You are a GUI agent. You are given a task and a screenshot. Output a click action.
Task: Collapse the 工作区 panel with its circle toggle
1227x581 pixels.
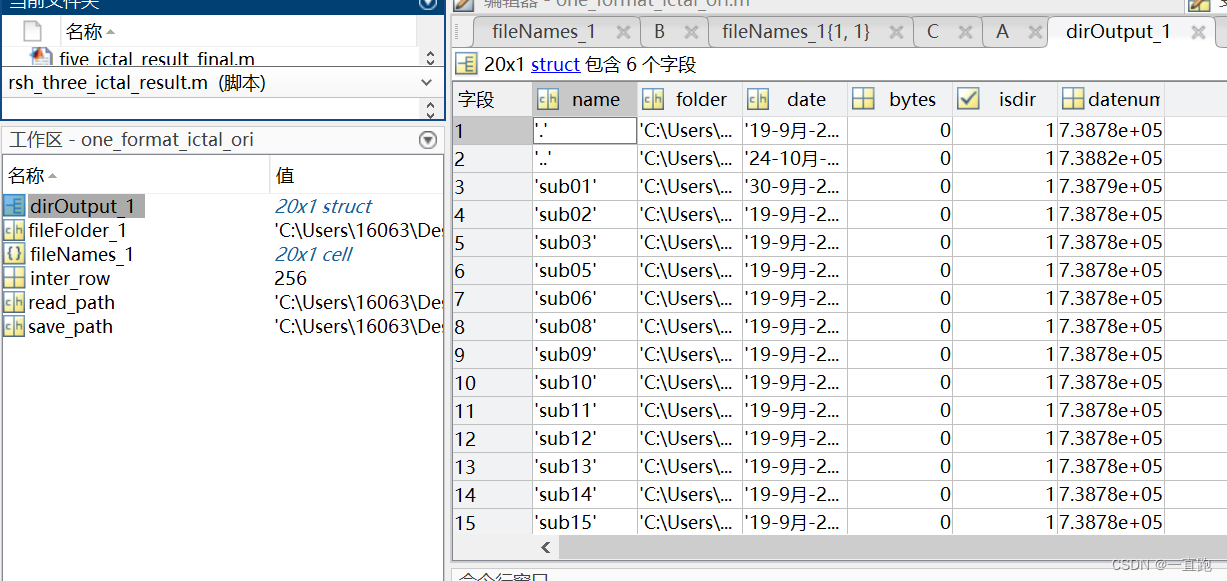pyautogui.click(x=428, y=139)
